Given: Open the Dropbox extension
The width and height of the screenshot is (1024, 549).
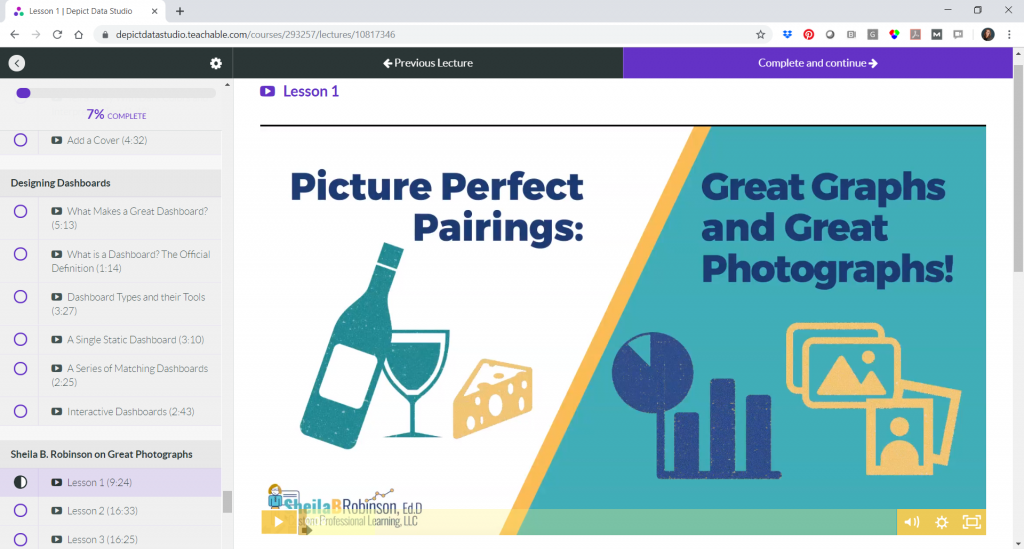Looking at the screenshot, I should point(787,35).
